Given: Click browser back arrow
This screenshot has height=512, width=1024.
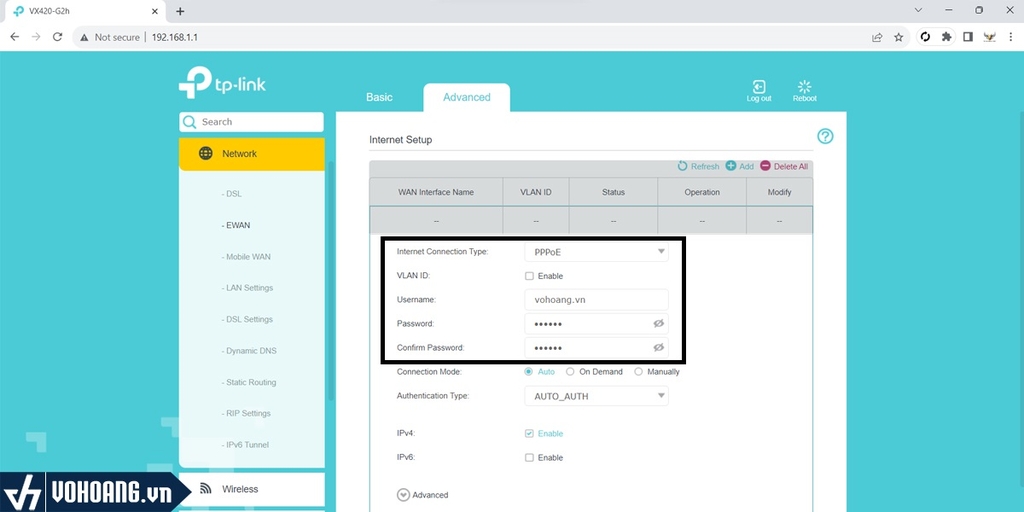Looking at the screenshot, I should point(14,37).
